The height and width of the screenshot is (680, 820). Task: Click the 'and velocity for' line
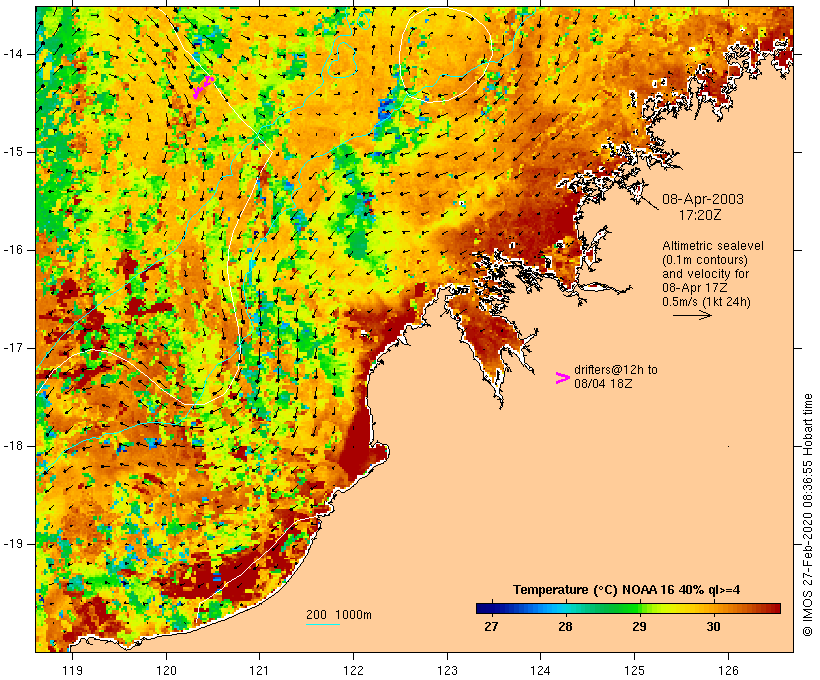coord(705,274)
